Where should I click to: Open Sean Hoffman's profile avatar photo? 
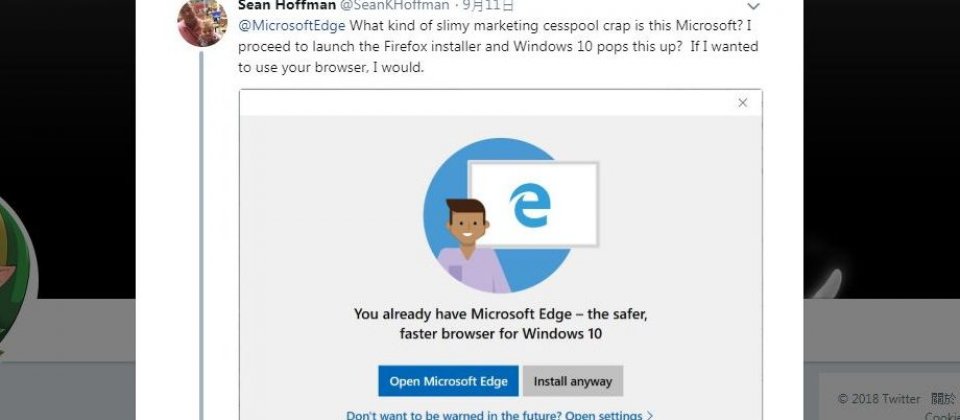[x=203, y=23]
